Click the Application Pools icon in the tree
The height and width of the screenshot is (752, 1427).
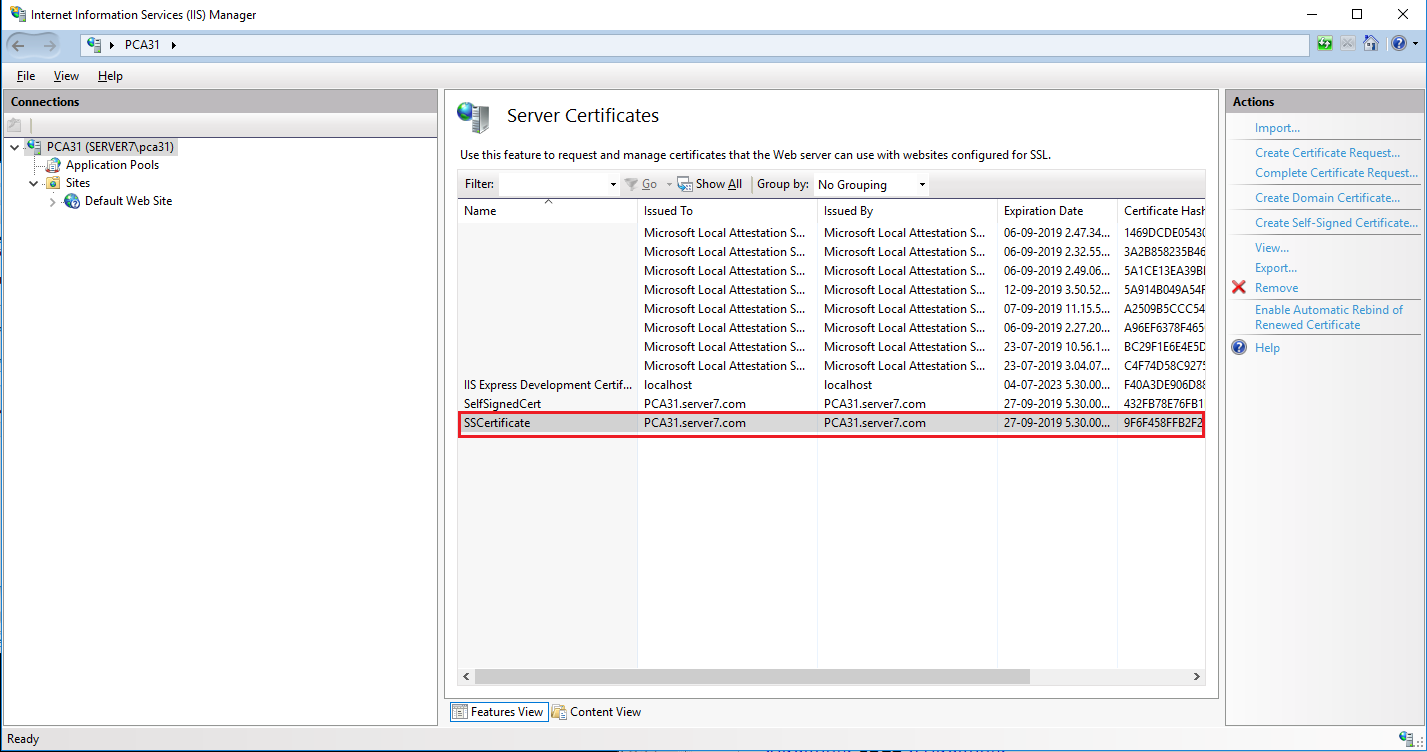click(x=53, y=165)
